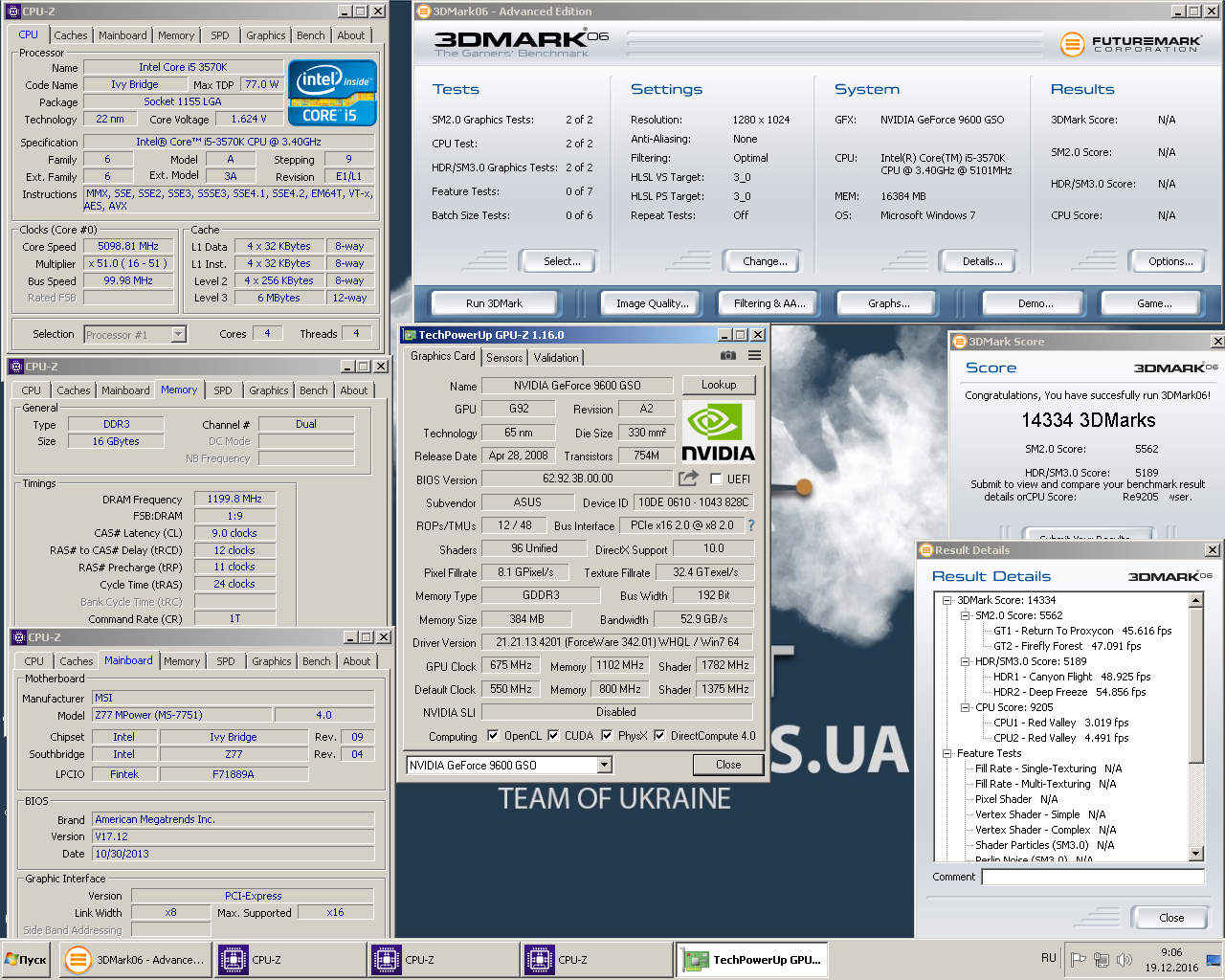This screenshot has width=1225, height=980.
Task: Open Bench tab in CPU-Z Processor window
Action: tap(311, 35)
